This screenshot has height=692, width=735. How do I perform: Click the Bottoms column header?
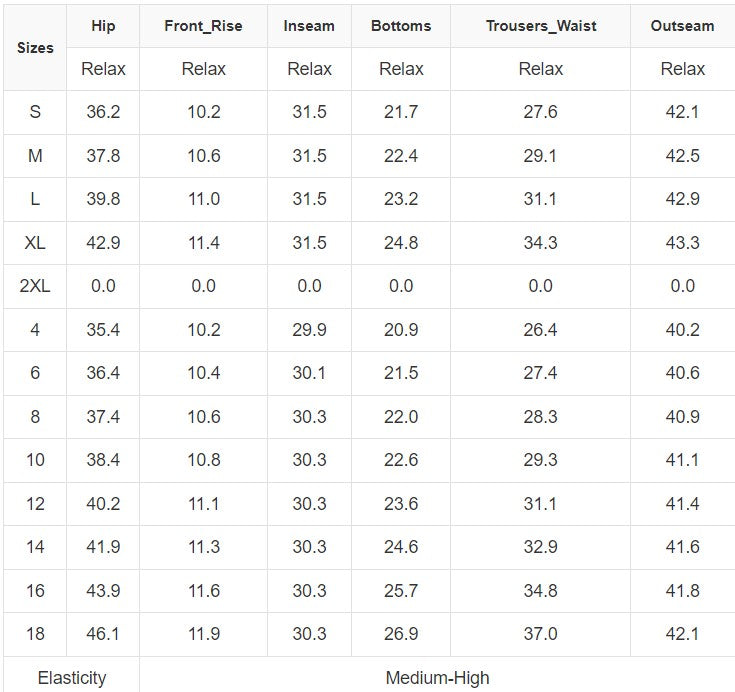click(x=401, y=26)
